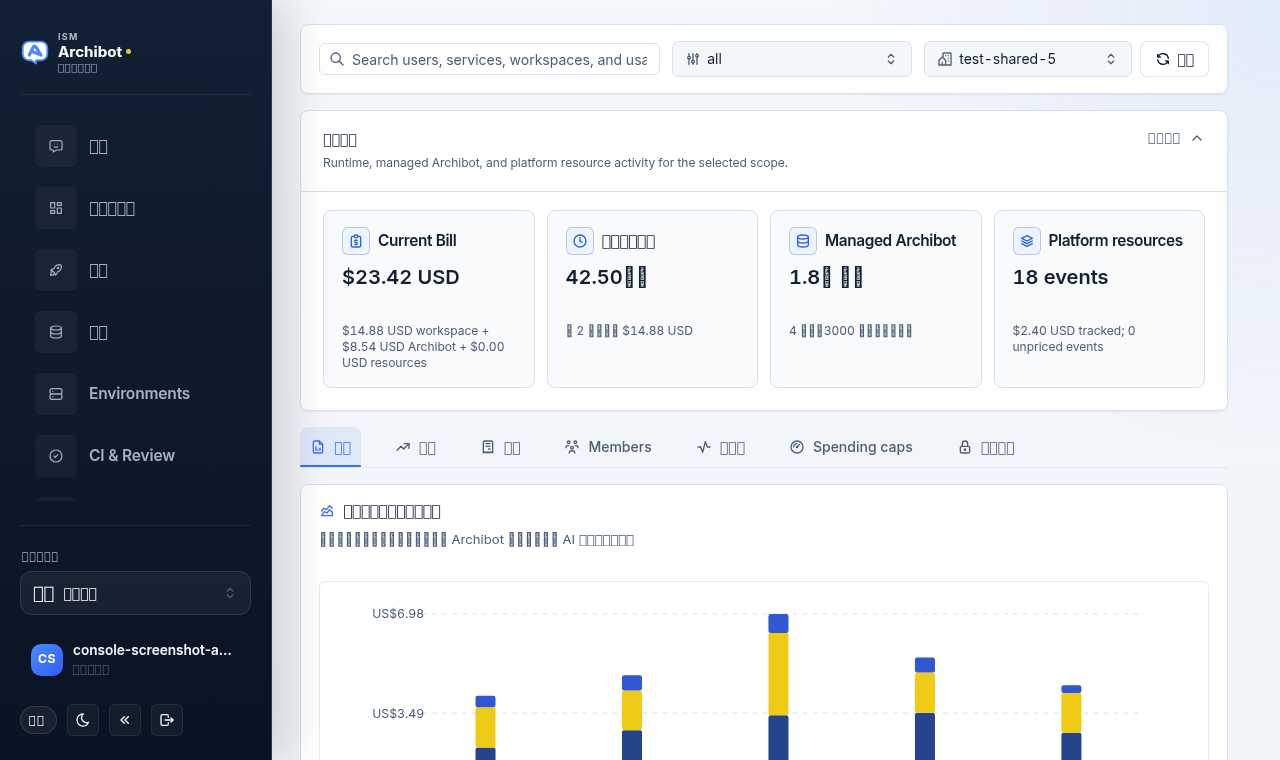1280x760 pixels.
Task: Open the chat bubble sidebar icon
Action: [x=56, y=146]
